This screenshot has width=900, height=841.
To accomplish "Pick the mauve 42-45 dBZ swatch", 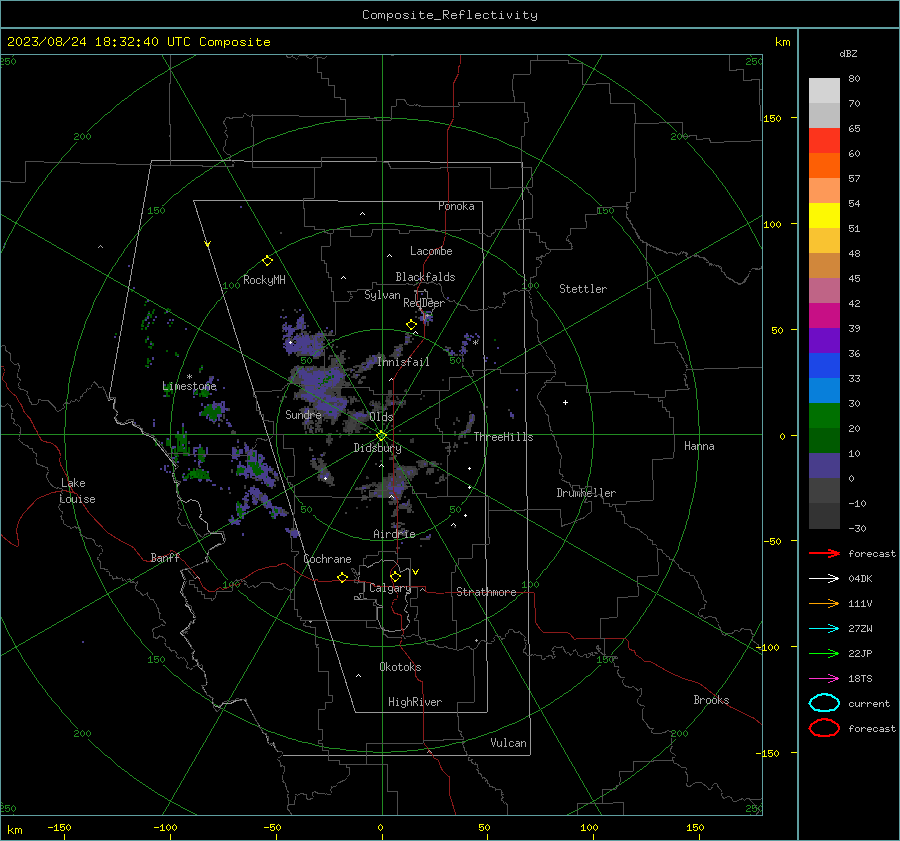I will click(x=824, y=291).
